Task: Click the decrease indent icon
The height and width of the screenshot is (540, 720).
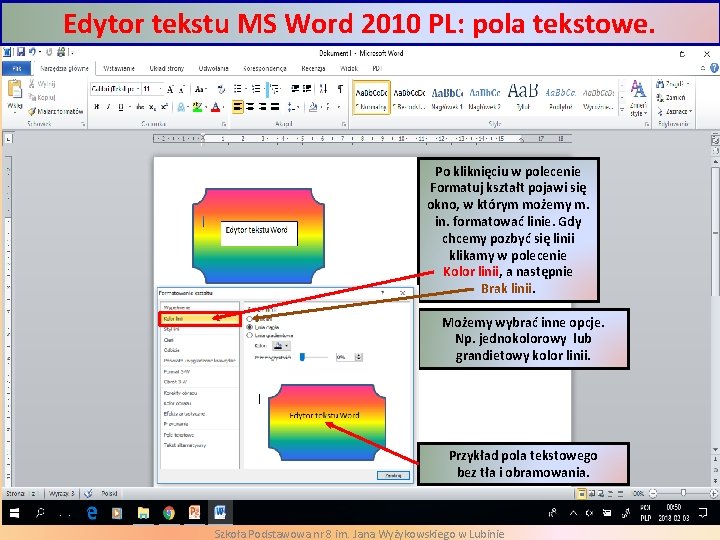Action: click(295, 89)
